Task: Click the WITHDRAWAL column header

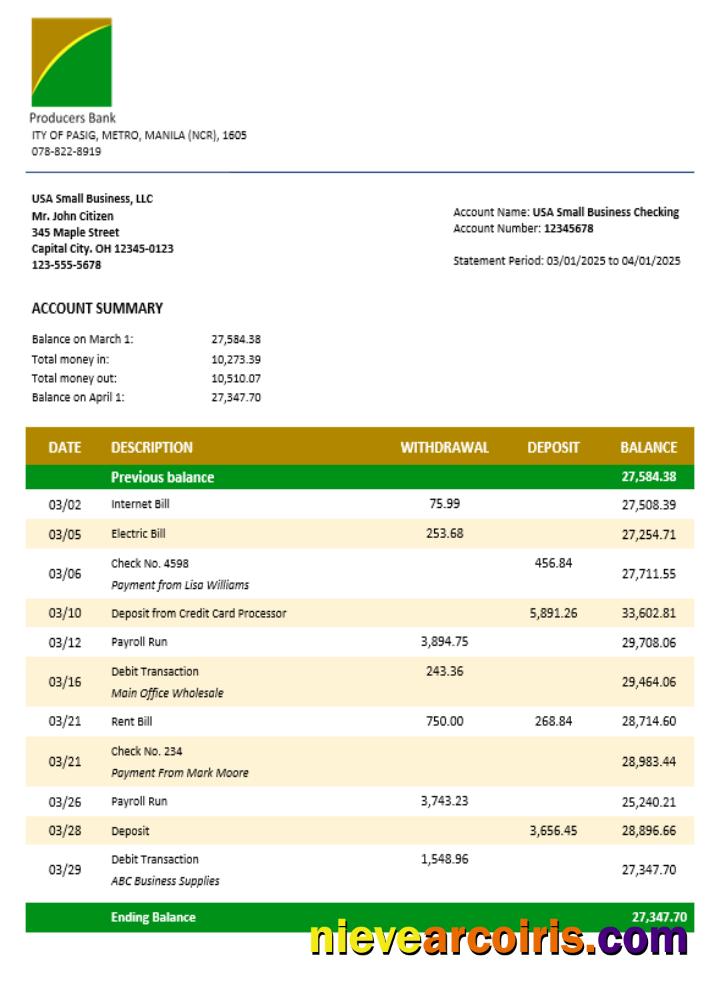Action: (444, 448)
